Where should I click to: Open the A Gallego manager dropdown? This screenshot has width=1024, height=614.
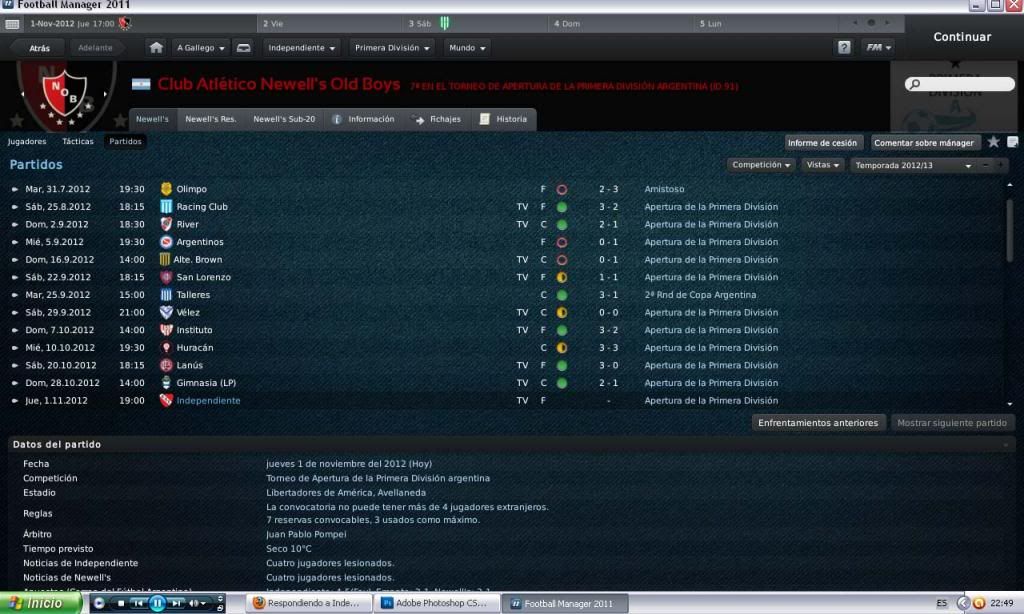coord(200,48)
